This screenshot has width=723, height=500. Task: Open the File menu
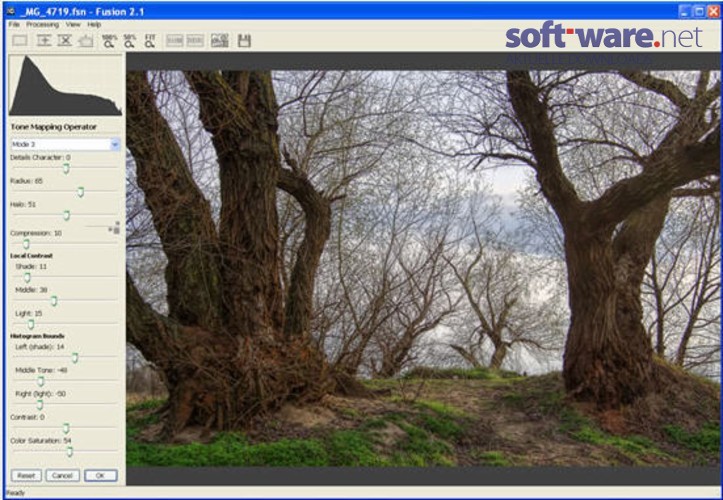pos(14,24)
